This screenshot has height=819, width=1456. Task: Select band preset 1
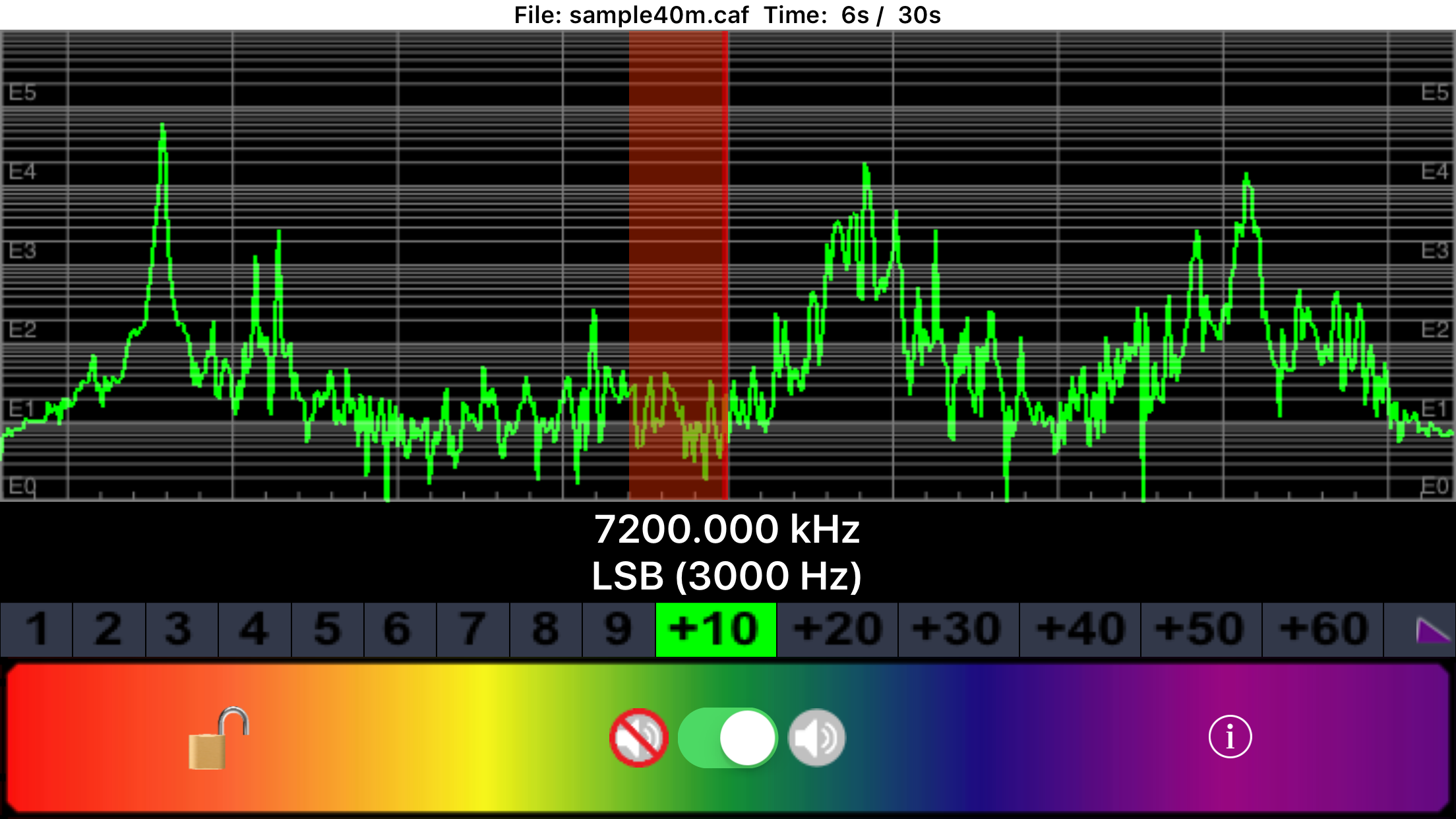(36, 628)
